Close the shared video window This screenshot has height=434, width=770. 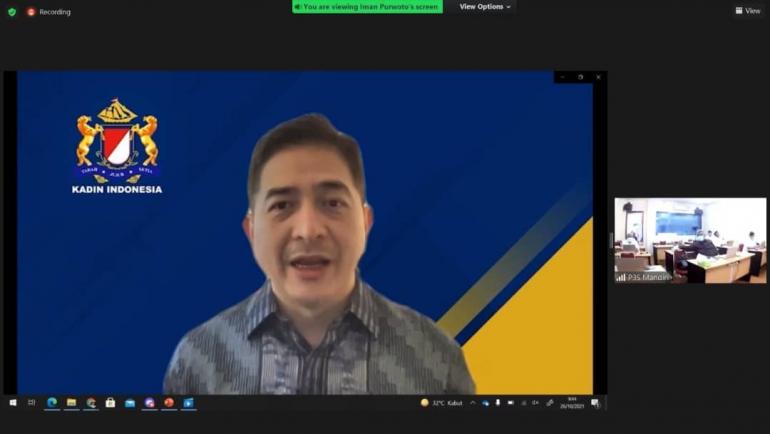[x=598, y=77]
